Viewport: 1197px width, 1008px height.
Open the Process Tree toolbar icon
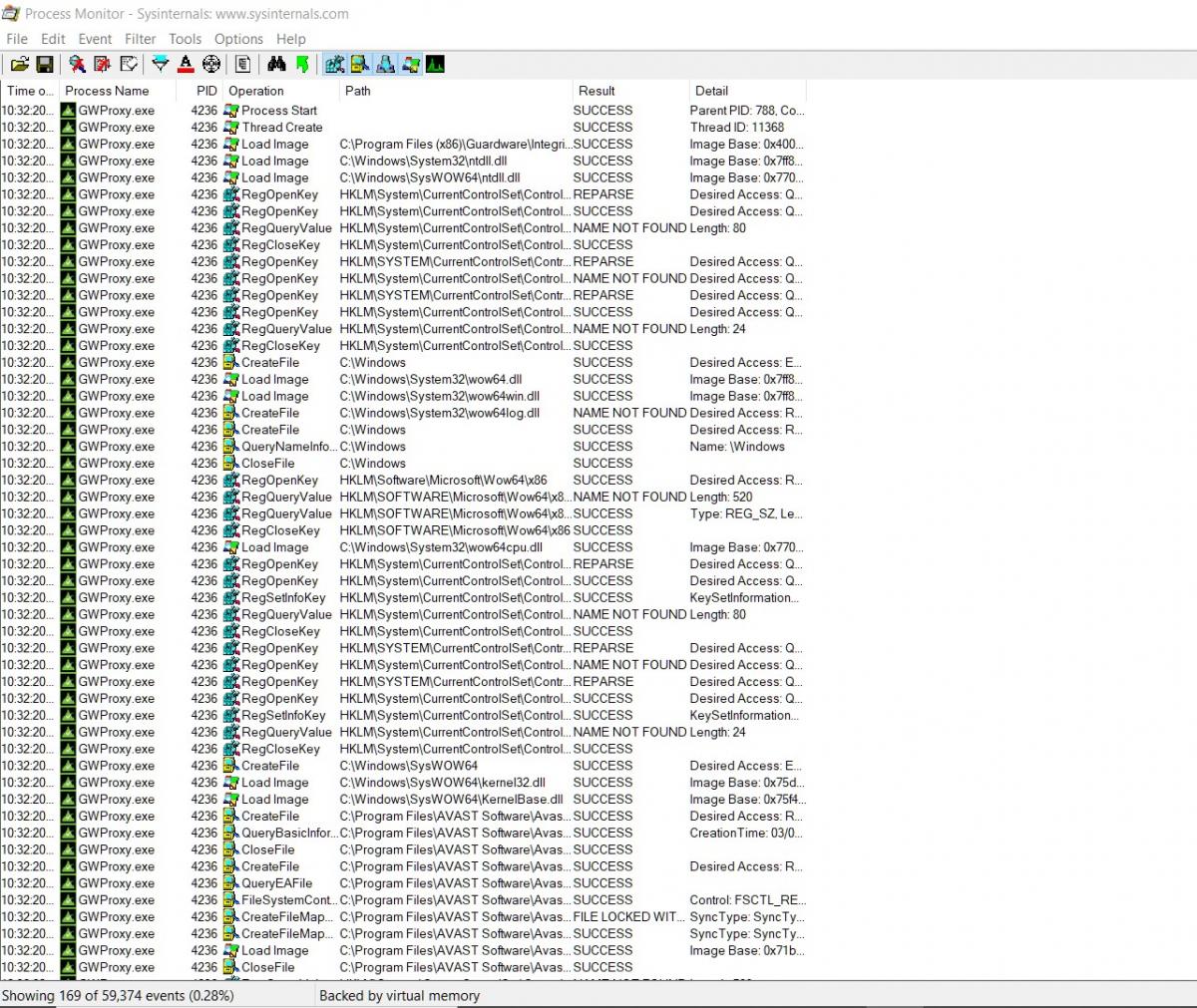[242, 65]
